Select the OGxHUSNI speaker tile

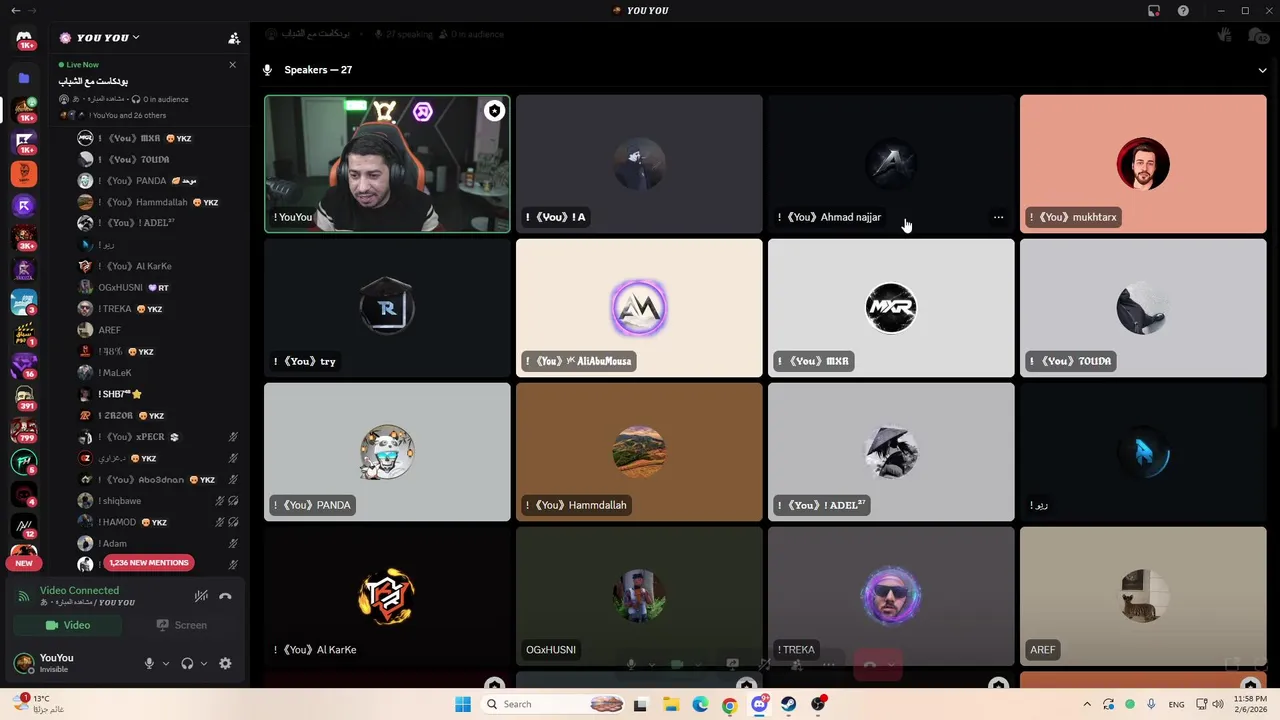639,596
